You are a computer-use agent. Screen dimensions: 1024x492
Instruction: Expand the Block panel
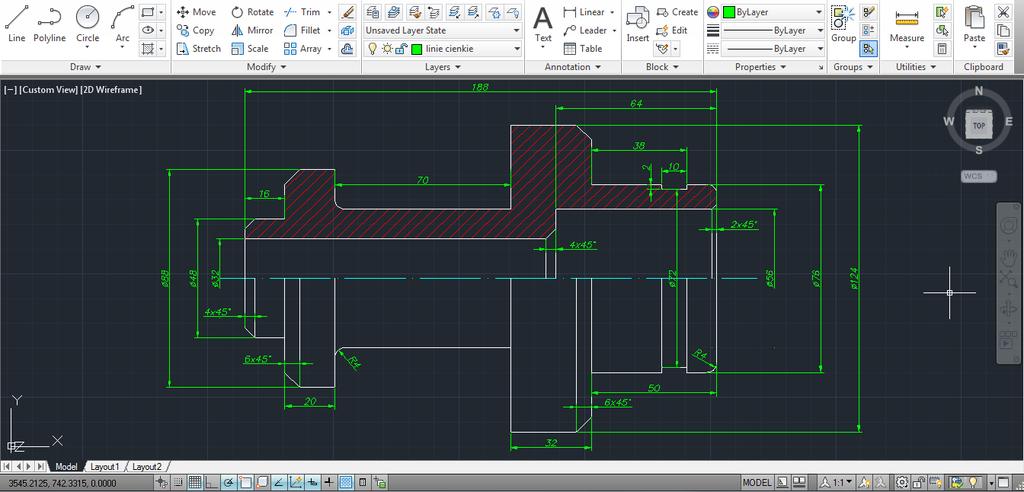662,67
